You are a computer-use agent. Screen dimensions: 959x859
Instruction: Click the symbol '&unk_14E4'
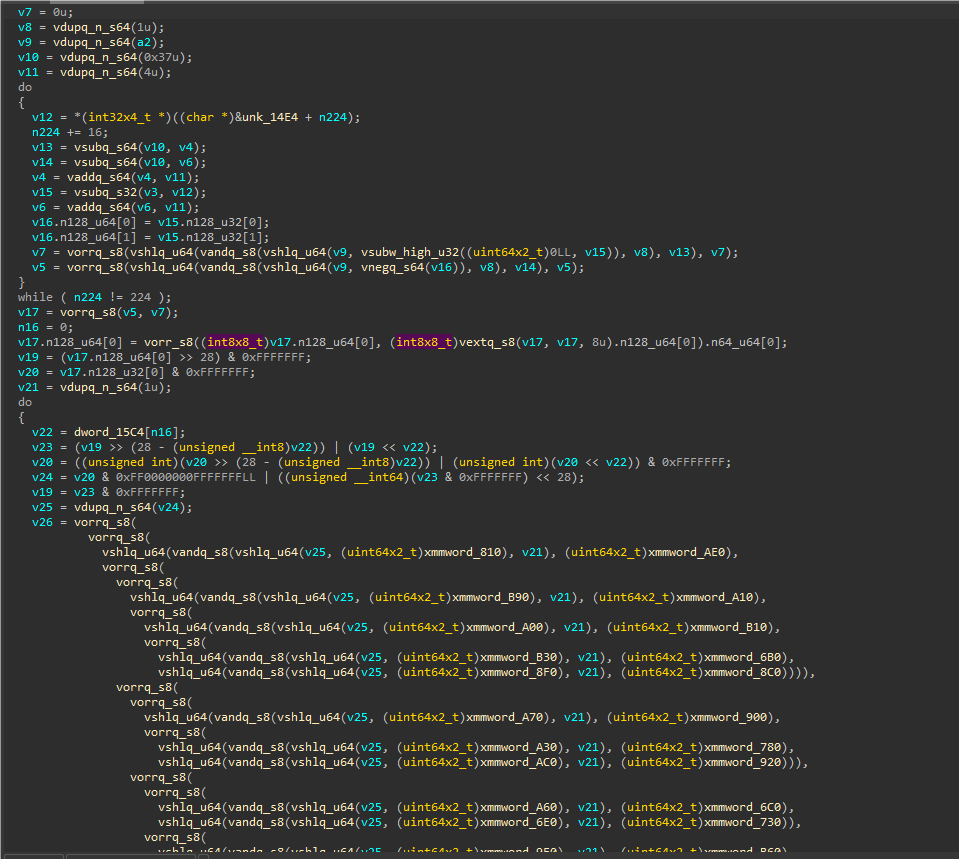pos(267,117)
